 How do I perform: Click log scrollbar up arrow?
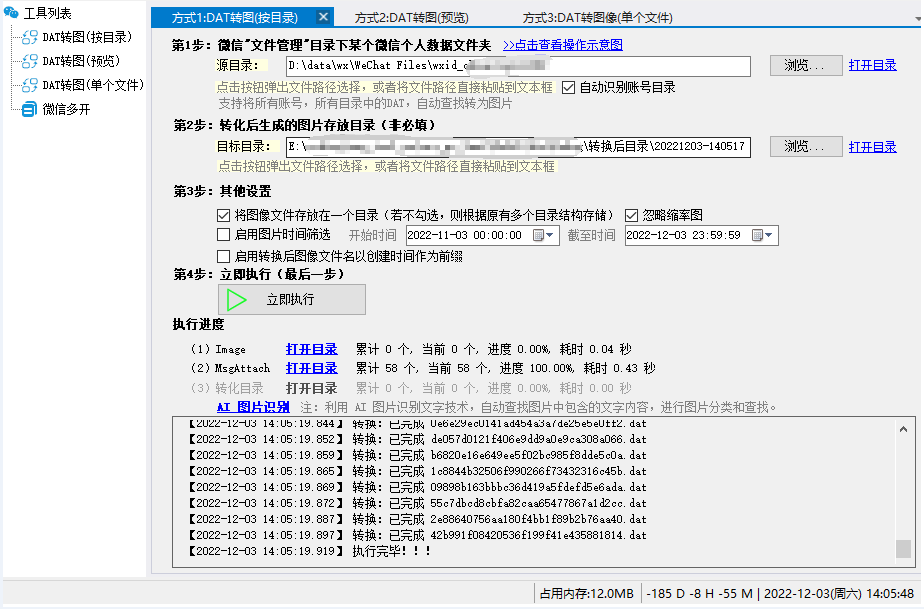[x=903, y=429]
